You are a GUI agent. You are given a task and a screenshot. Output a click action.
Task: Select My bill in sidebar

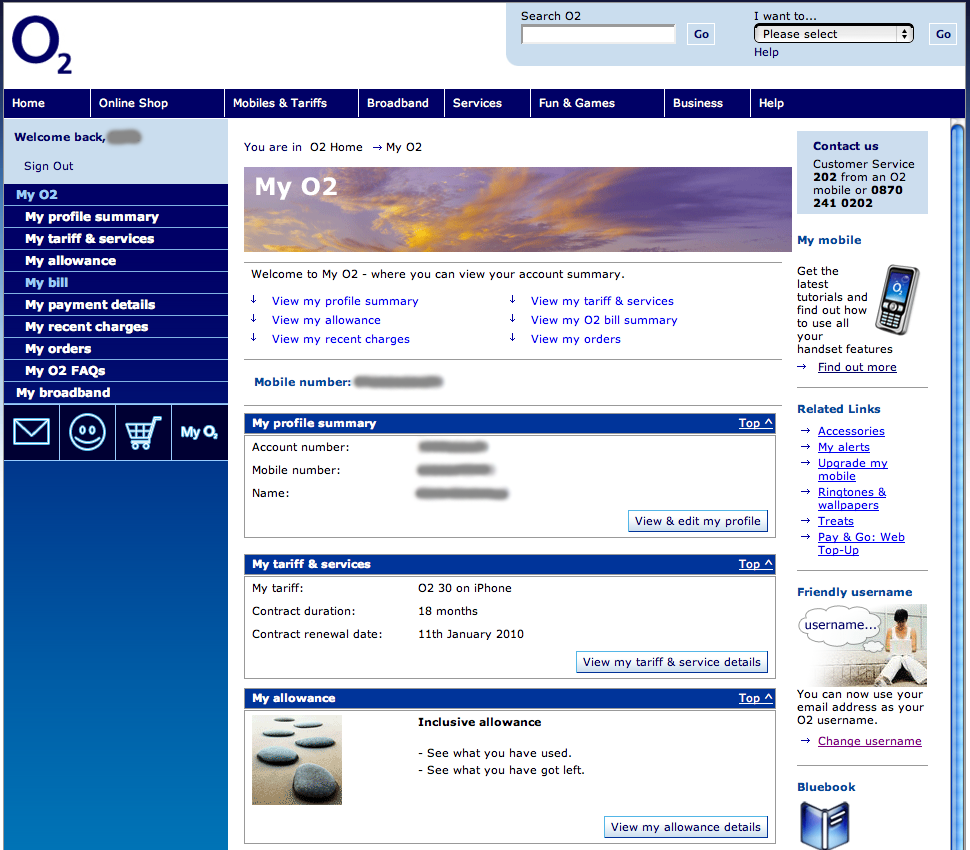pos(116,283)
